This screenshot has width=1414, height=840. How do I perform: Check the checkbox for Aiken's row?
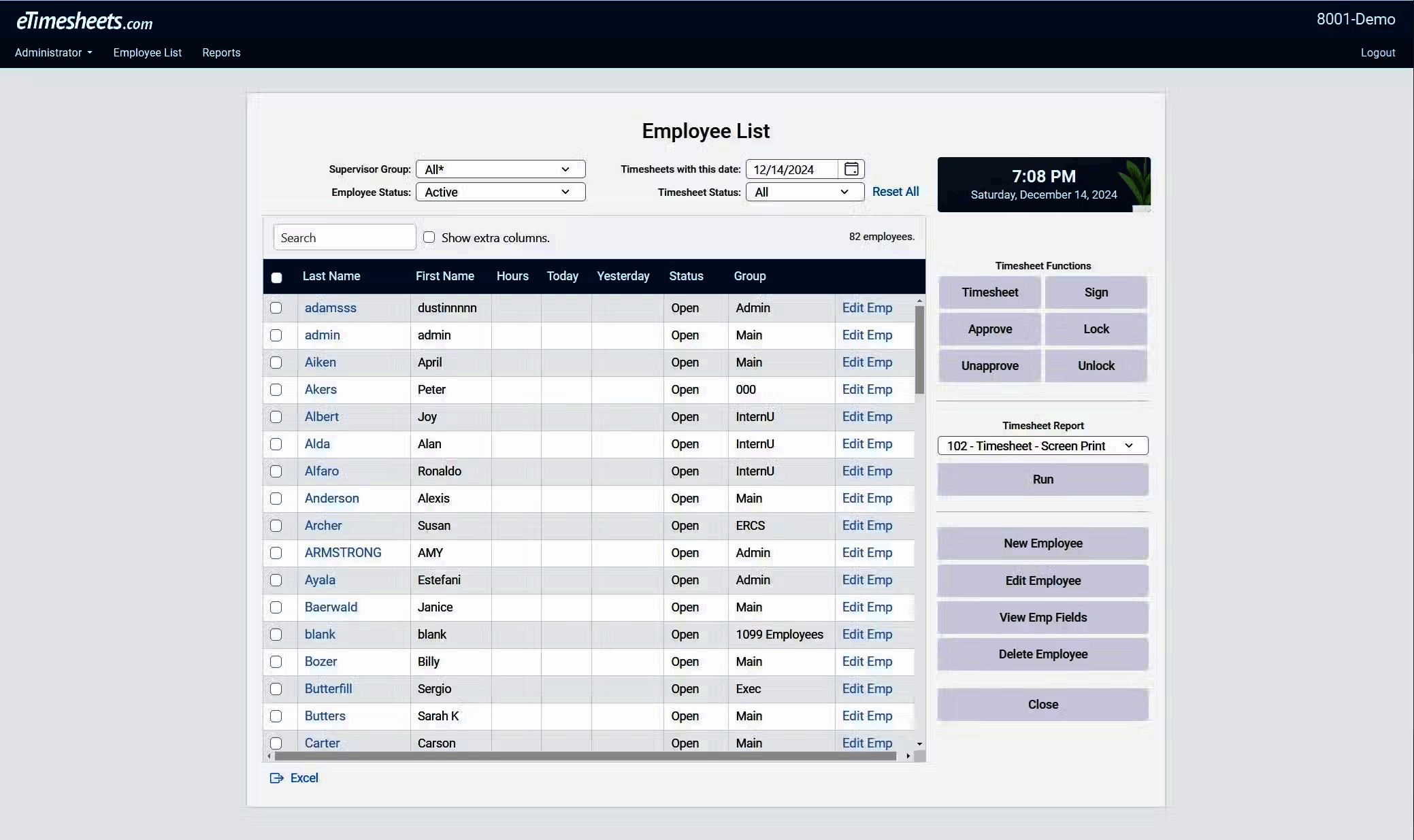coord(276,363)
